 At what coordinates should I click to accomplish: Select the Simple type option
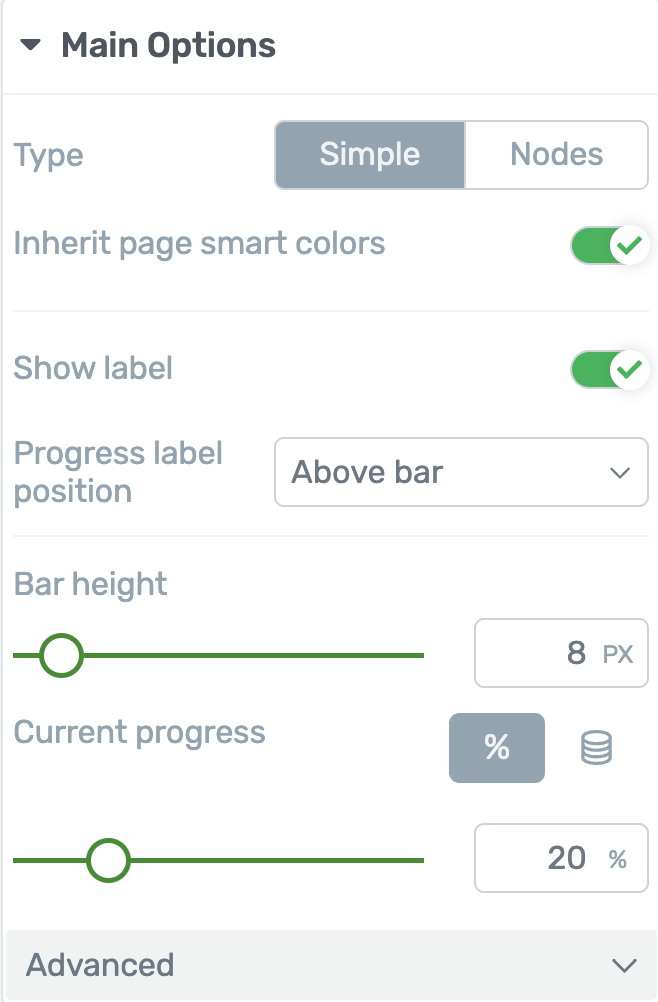(x=370, y=155)
